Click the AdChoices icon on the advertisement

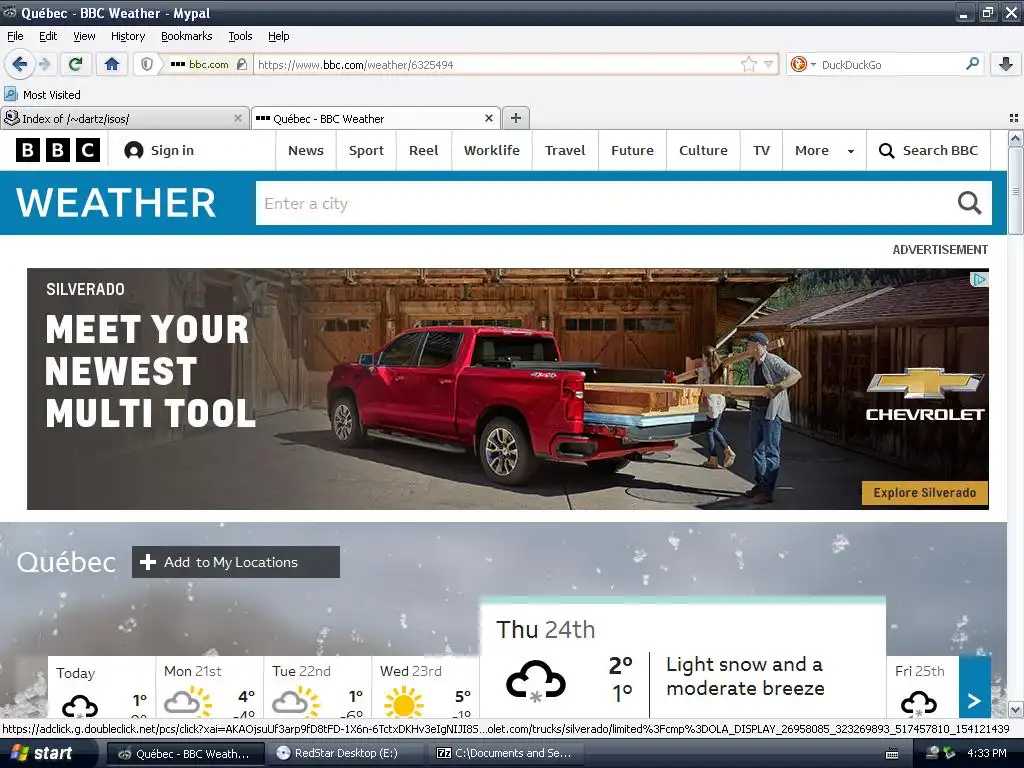[x=979, y=280]
